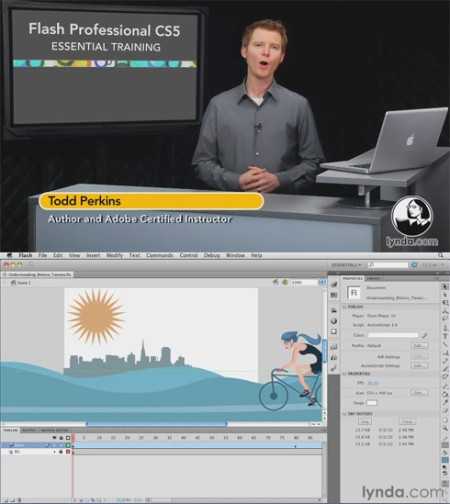Toggle green outline box on top layer
The width and height of the screenshot is (450, 504).
point(68,445)
